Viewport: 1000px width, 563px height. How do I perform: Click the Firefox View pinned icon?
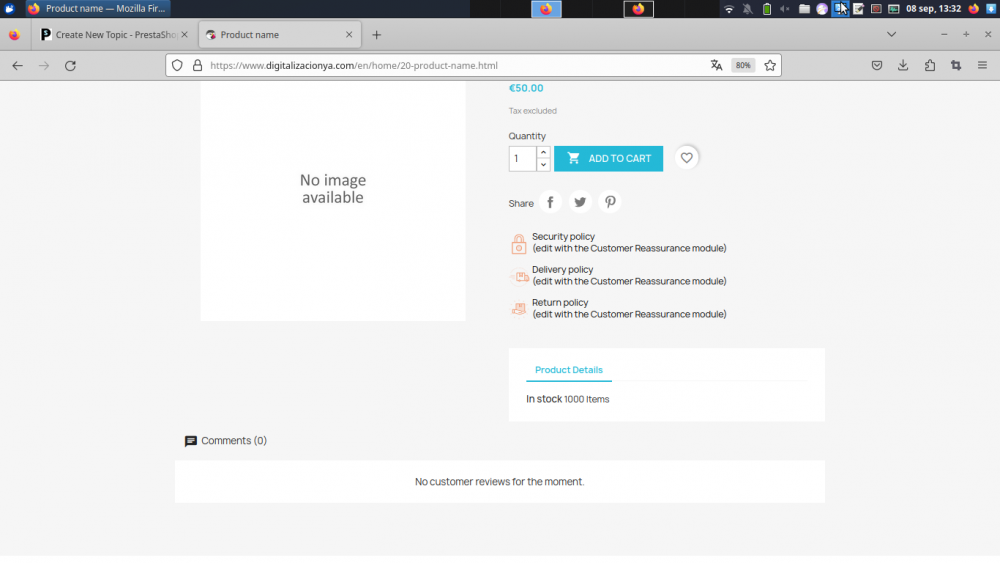(14, 35)
